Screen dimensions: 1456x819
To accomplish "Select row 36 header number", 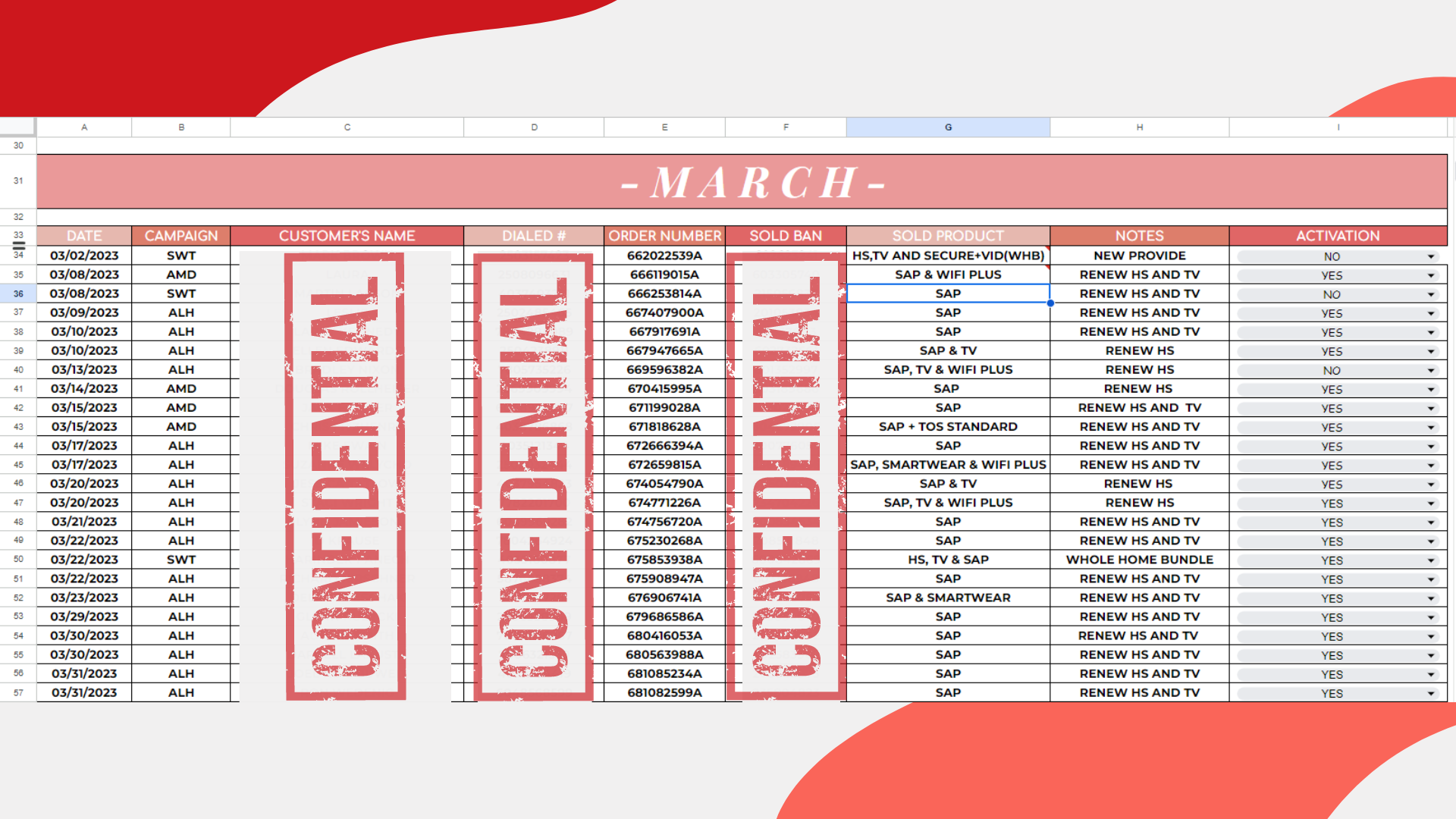I will pos(18,293).
